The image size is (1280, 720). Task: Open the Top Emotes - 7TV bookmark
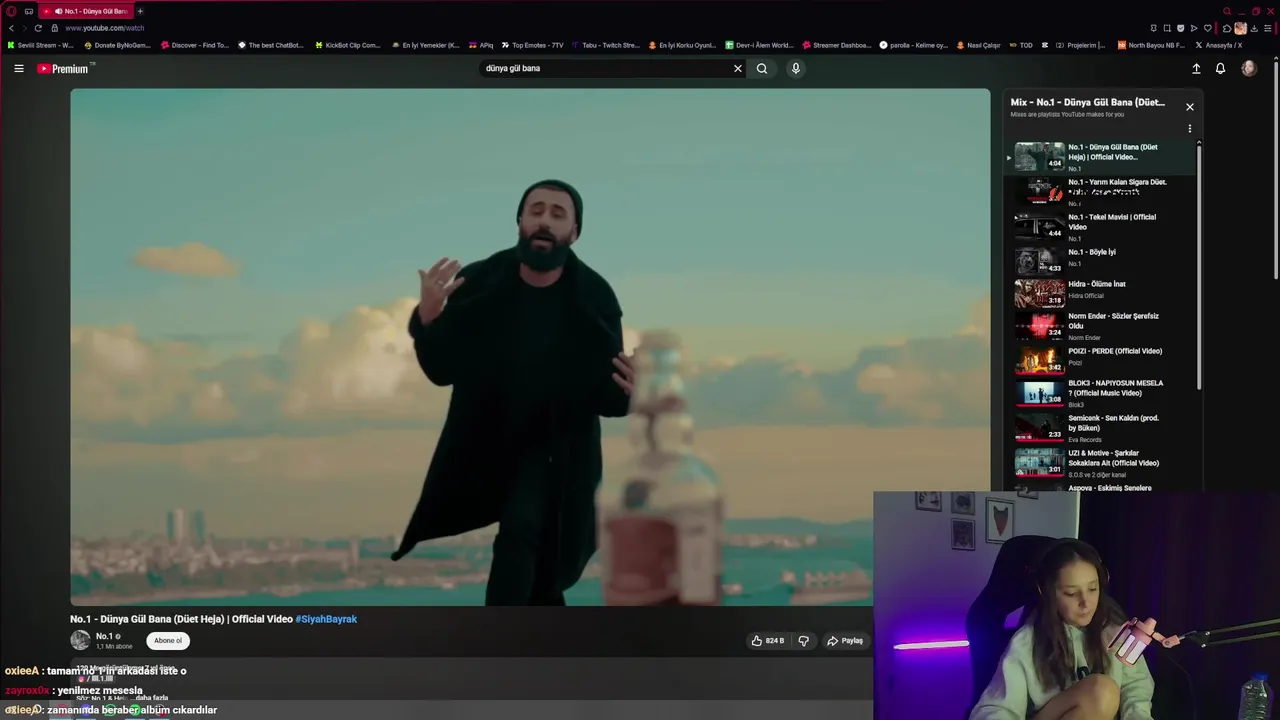[x=533, y=45]
